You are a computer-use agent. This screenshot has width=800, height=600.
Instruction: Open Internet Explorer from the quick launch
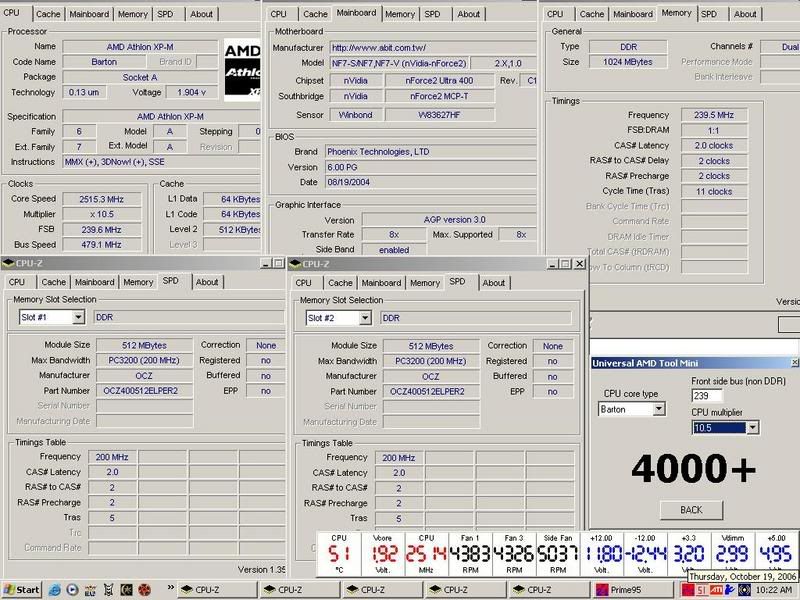point(54,590)
